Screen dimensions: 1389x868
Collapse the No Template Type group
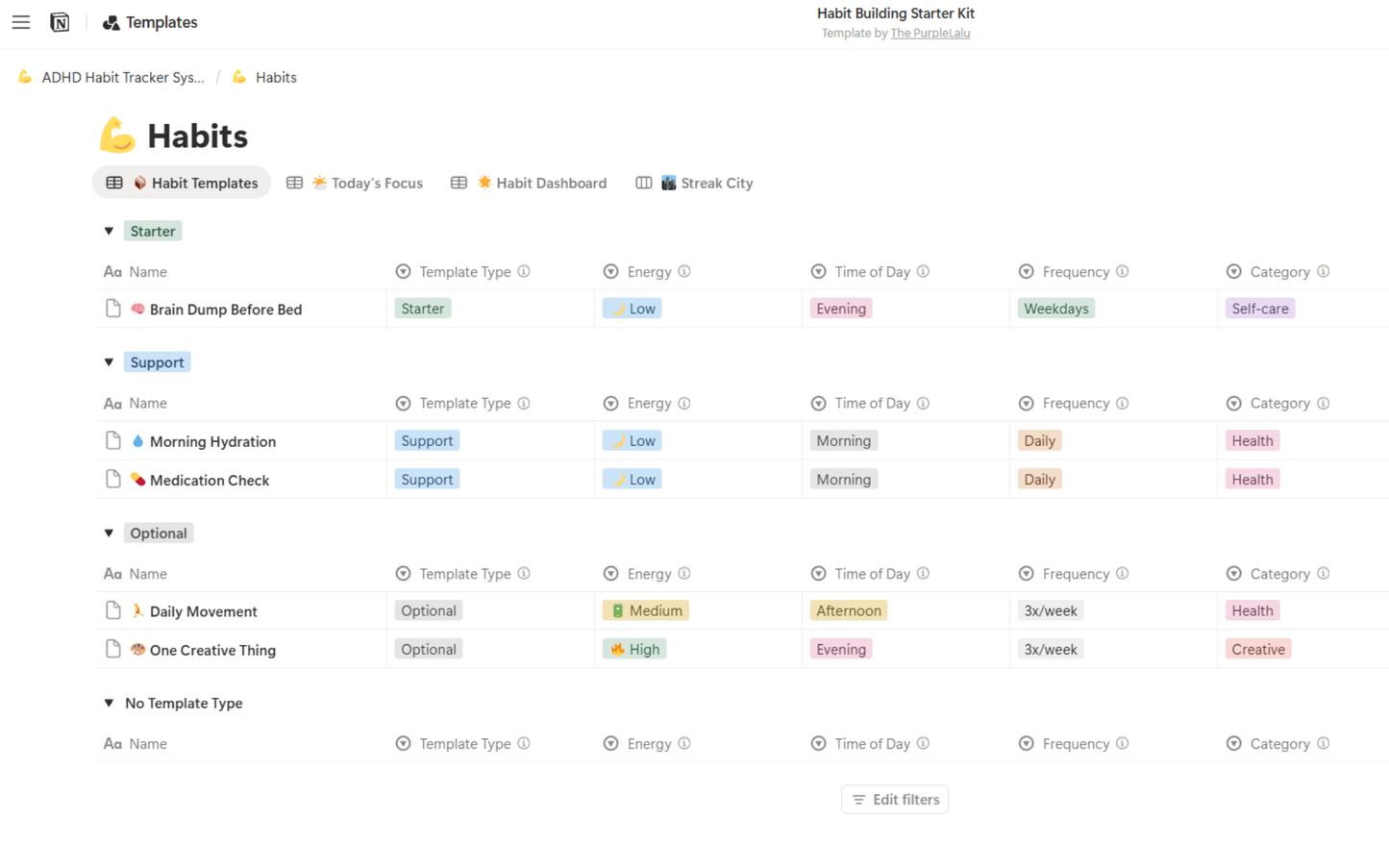point(109,703)
